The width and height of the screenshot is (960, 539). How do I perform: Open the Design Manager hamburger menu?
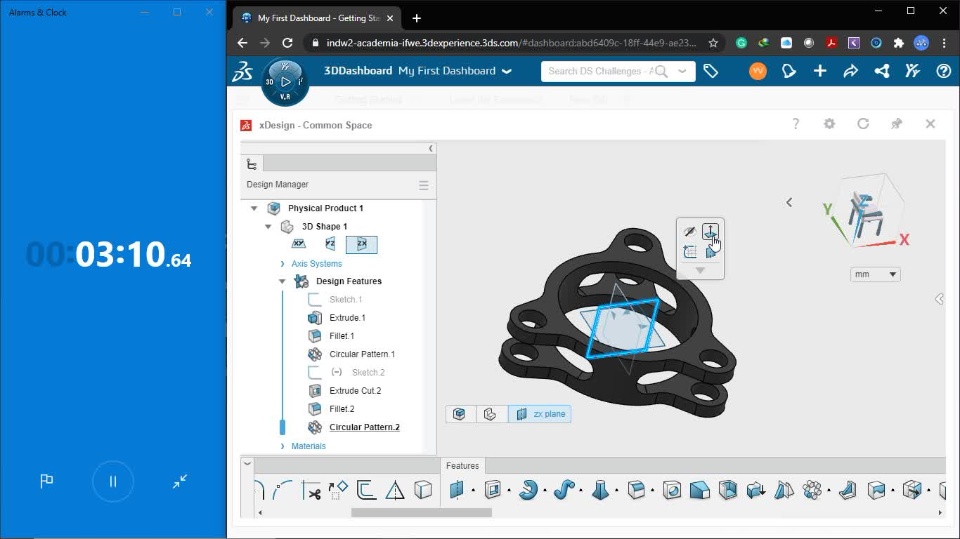click(x=423, y=185)
